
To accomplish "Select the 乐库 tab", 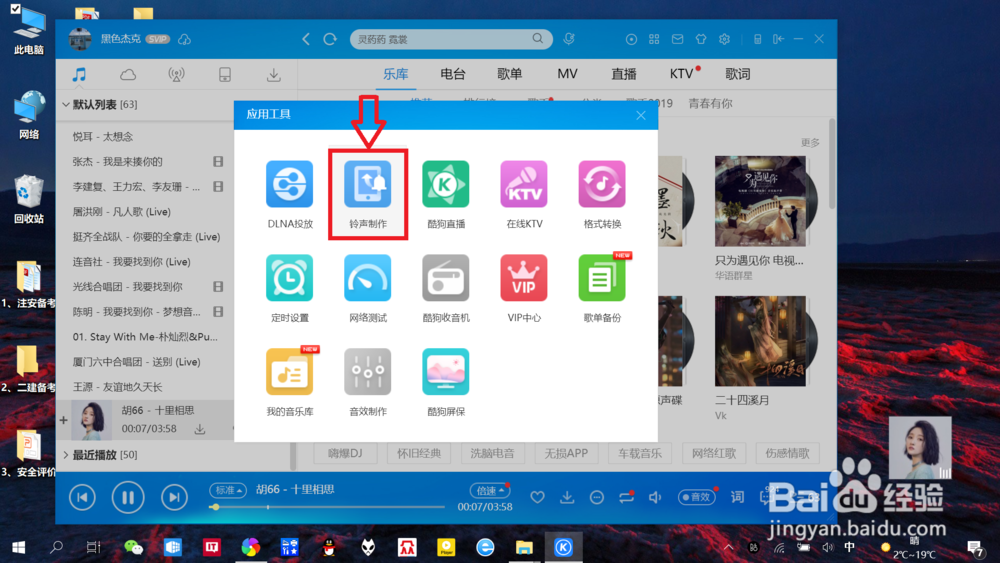I will click(x=395, y=74).
